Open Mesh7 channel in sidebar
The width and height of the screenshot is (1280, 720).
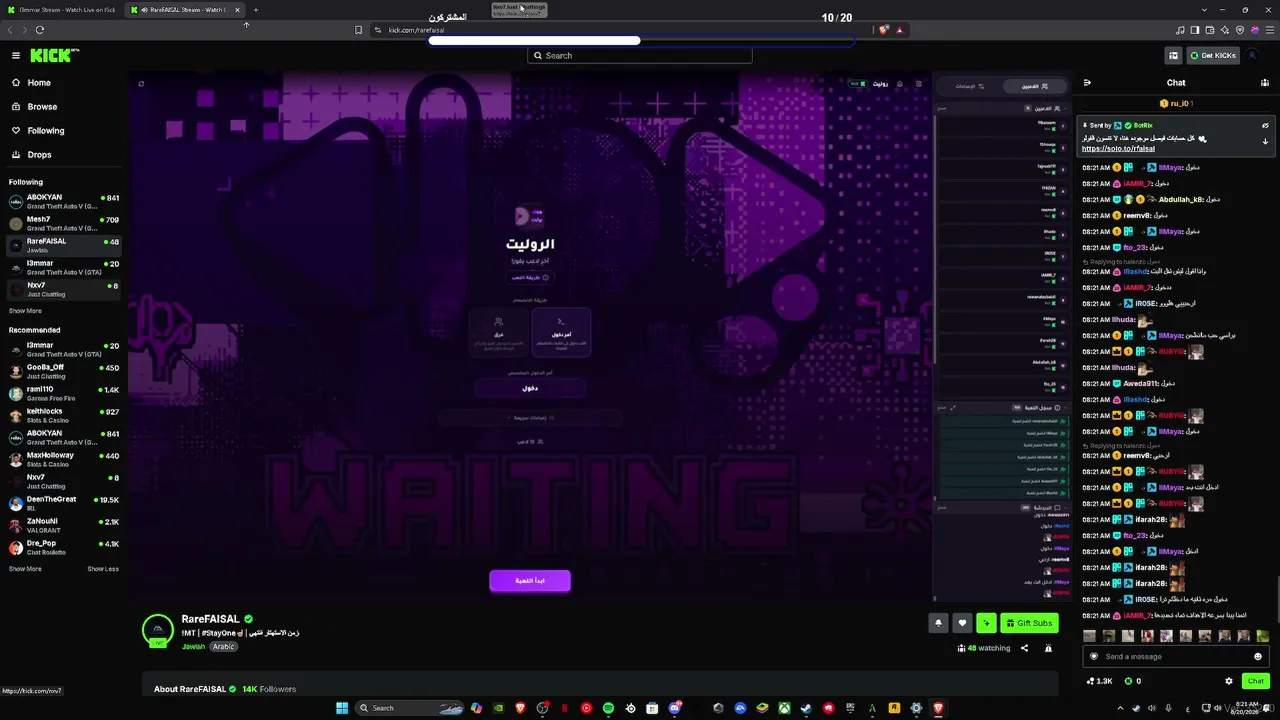[64, 223]
